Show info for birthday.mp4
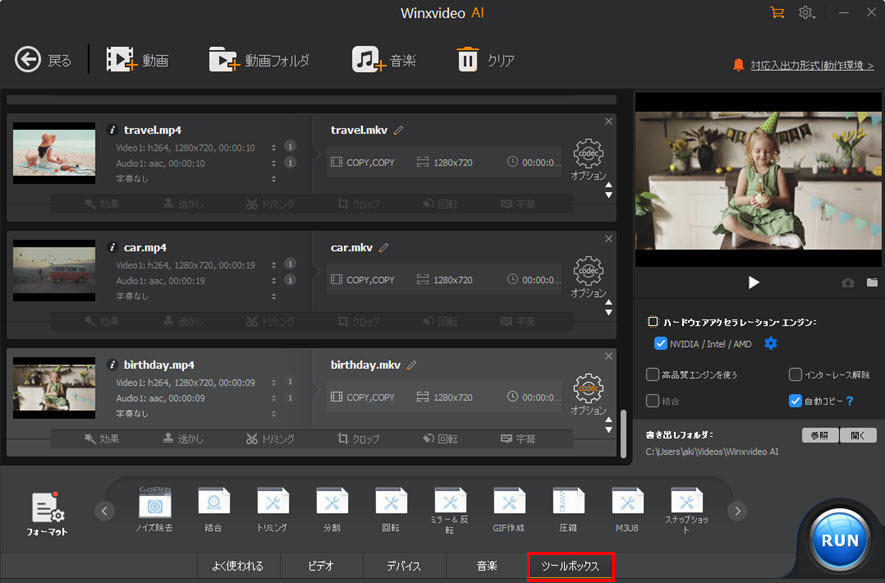This screenshot has width=885, height=583. click(x=112, y=365)
